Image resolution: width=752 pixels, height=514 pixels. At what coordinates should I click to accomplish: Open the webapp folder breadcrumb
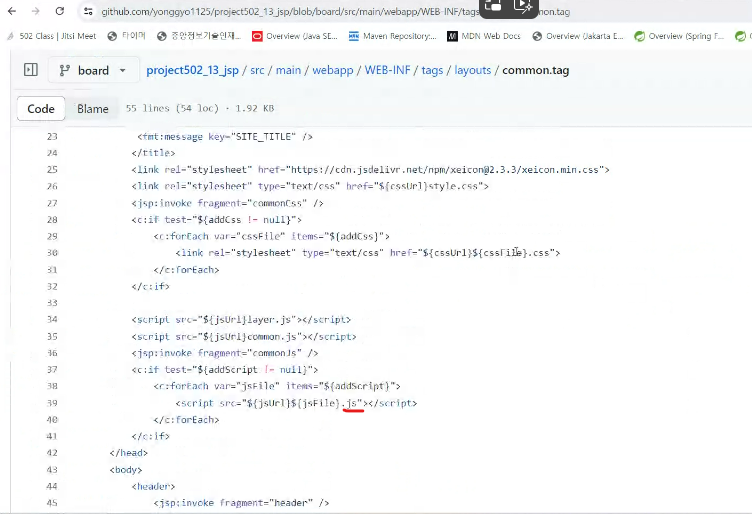(332, 70)
